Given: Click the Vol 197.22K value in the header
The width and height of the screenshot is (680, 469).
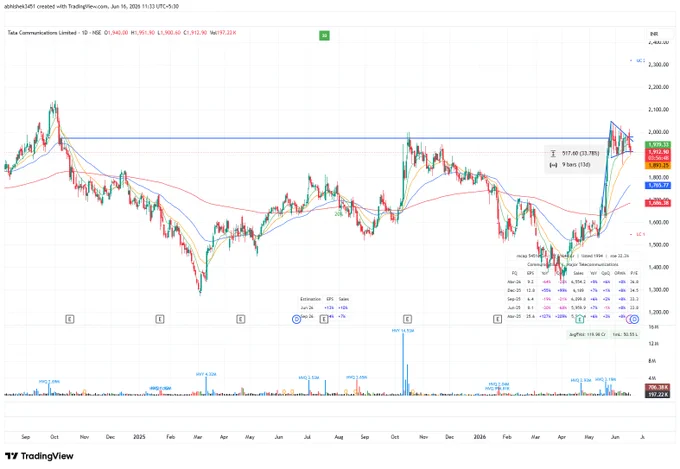Looking at the screenshot, I should [x=223, y=33].
